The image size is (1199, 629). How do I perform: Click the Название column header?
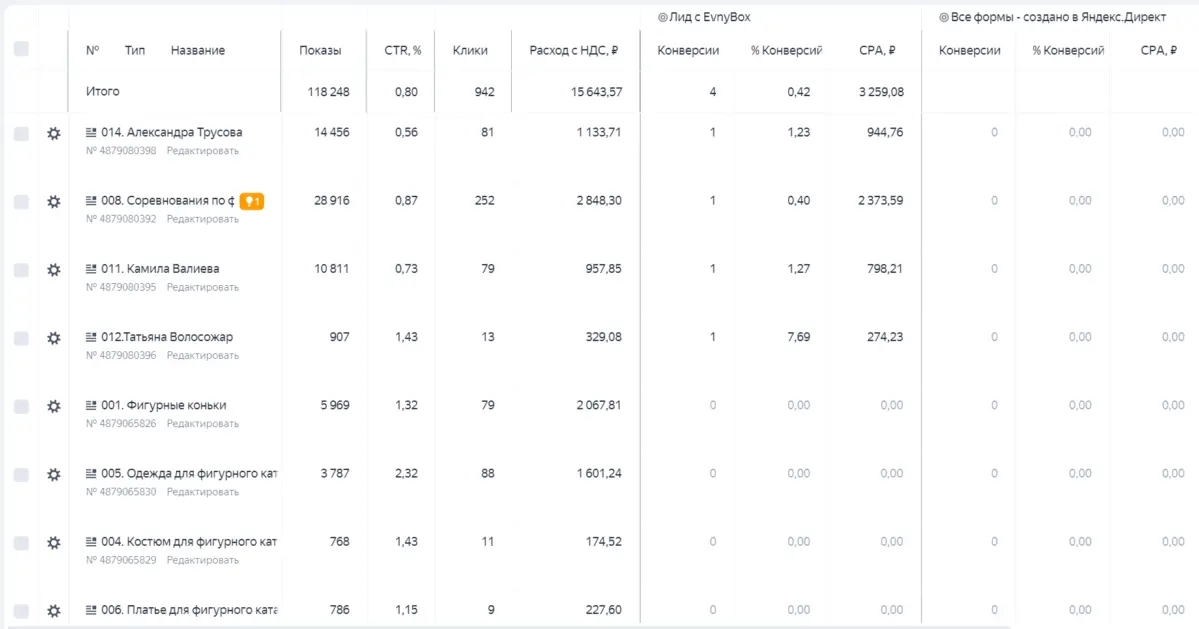pyautogui.click(x=198, y=50)
